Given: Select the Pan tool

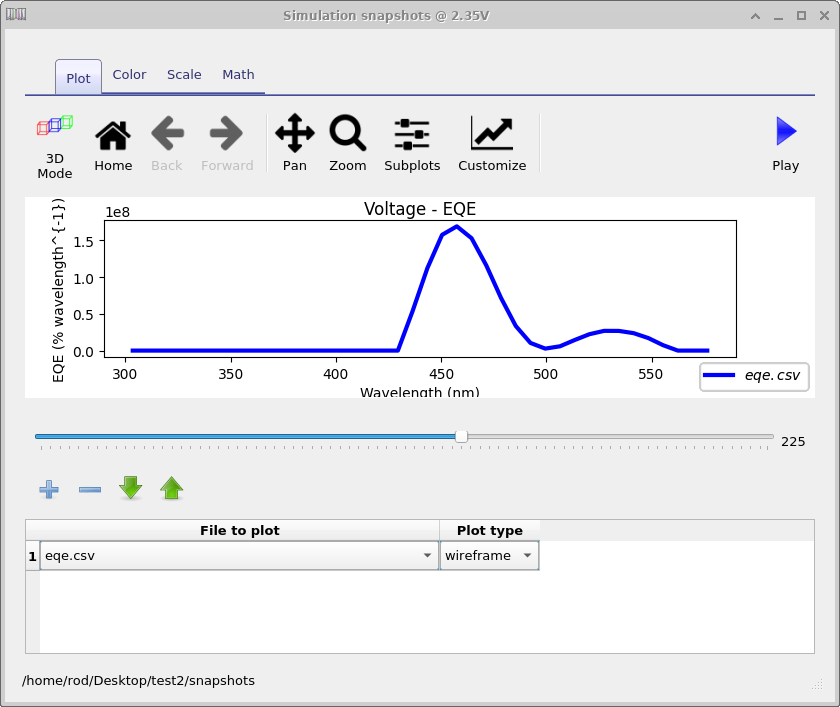Looking at the screenshot, I should tap(294, 144).
